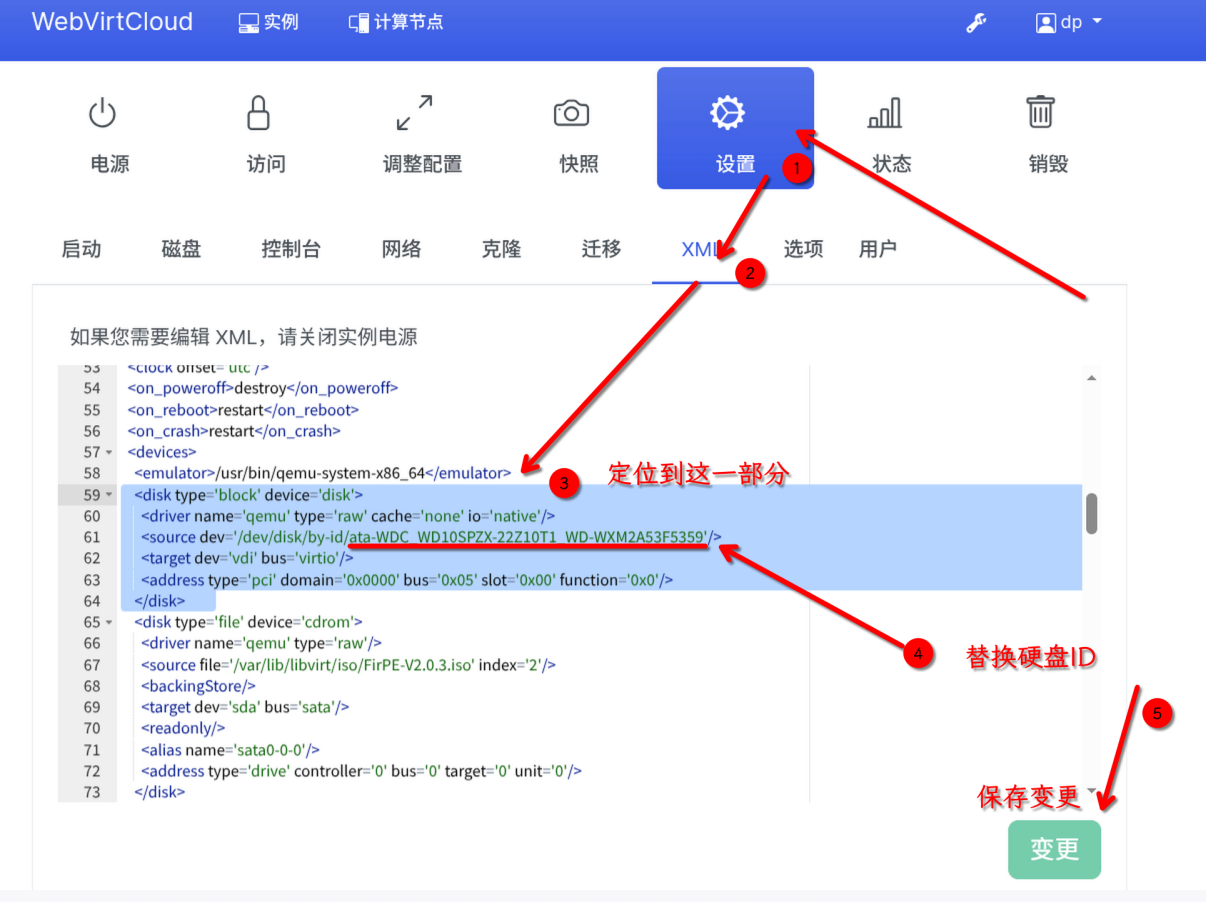Open the 计算节点 navigation link
The image size is (1206, 902).
coord(396,22)
